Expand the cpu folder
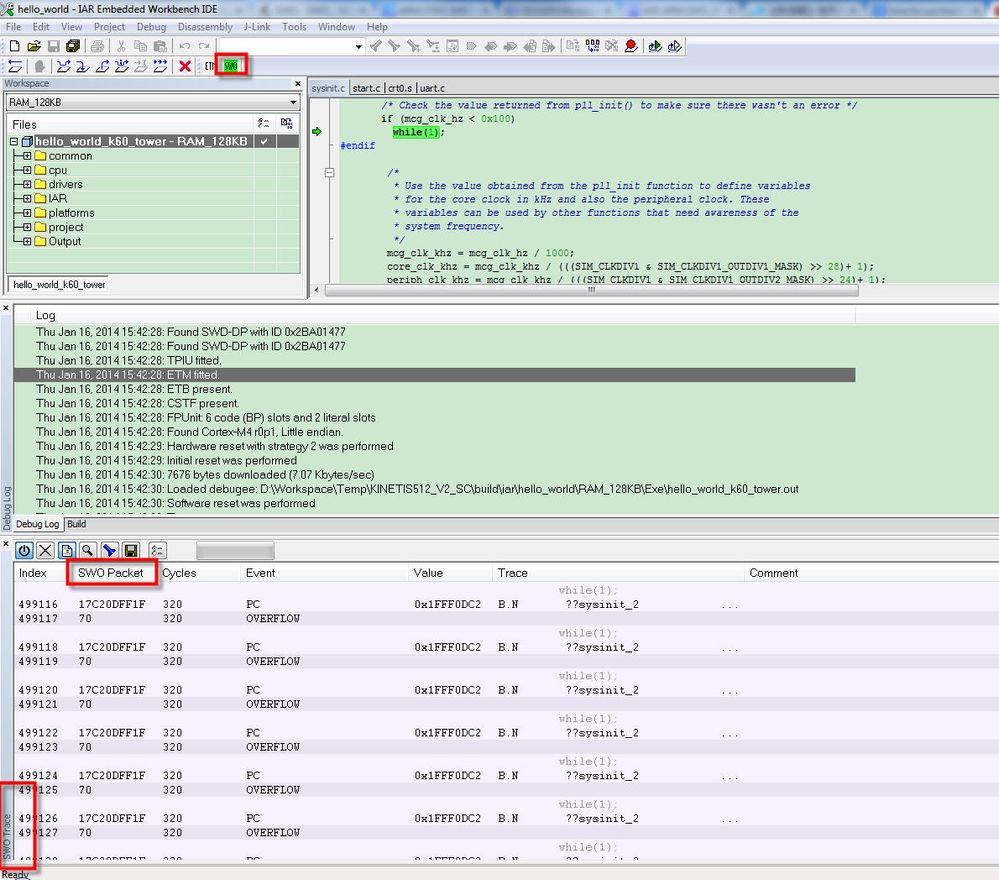The width and height of the screenshot is (999, 880). (27, 170)
